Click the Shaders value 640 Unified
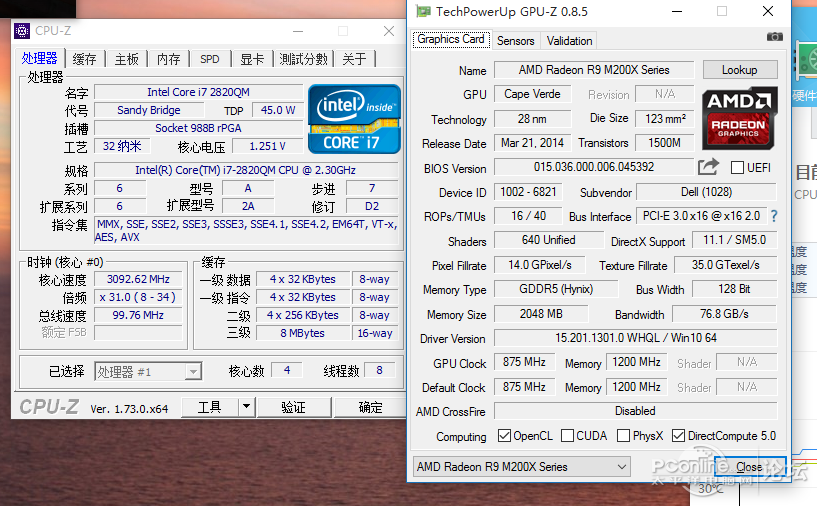Screen dimensions: 817x506 pos(549,240)
